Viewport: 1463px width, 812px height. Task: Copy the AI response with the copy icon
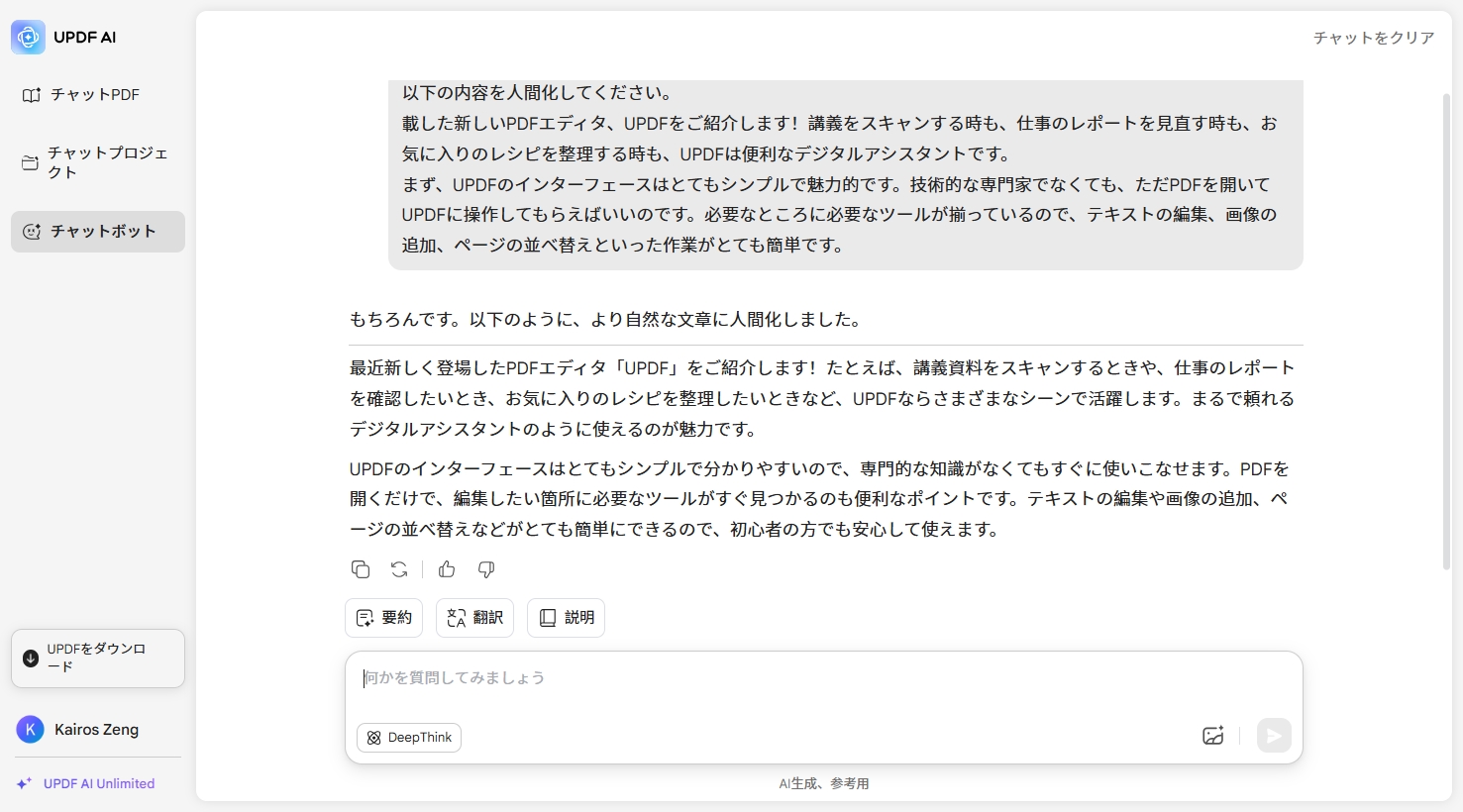[361, 569]
